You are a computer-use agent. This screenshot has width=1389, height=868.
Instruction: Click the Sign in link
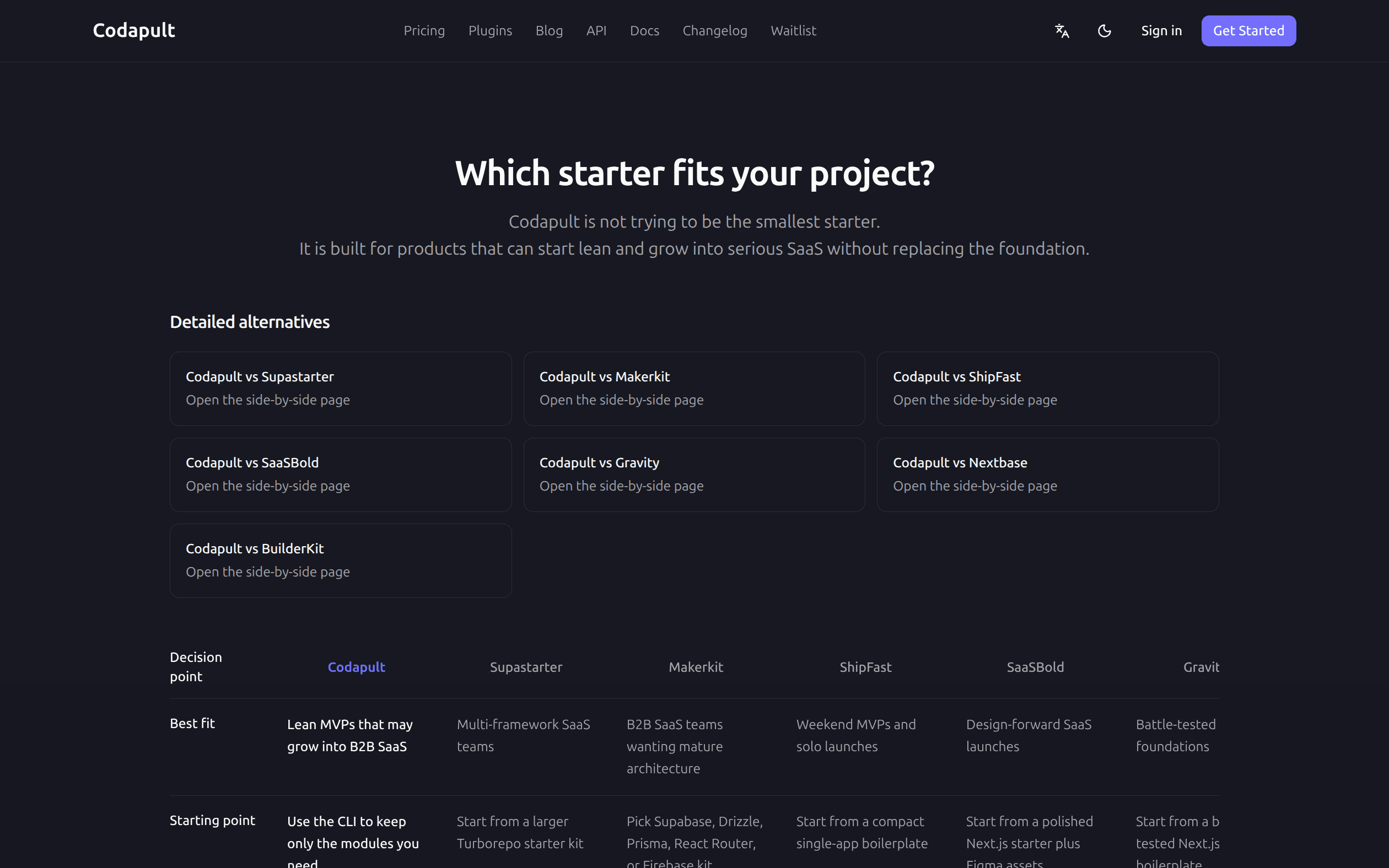pyautogui.click(x=1161, y=31)
